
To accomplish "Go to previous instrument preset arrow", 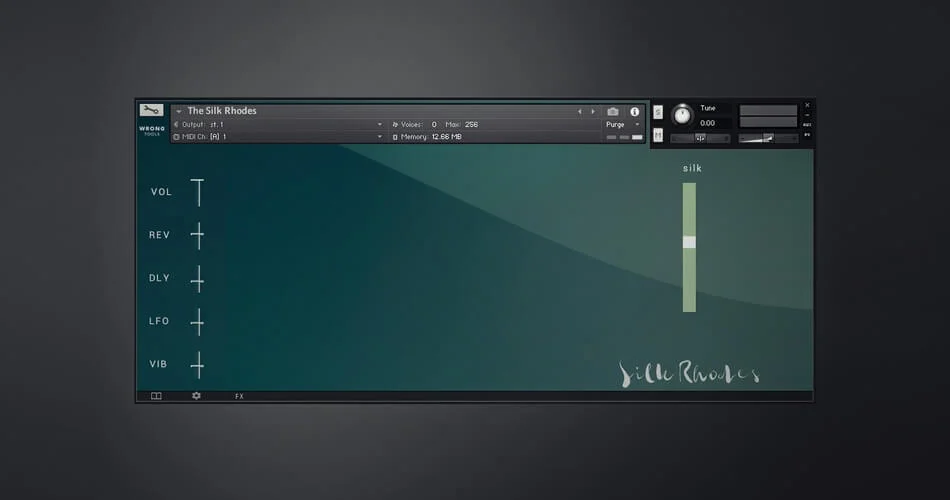I will (x=580, y=112).
